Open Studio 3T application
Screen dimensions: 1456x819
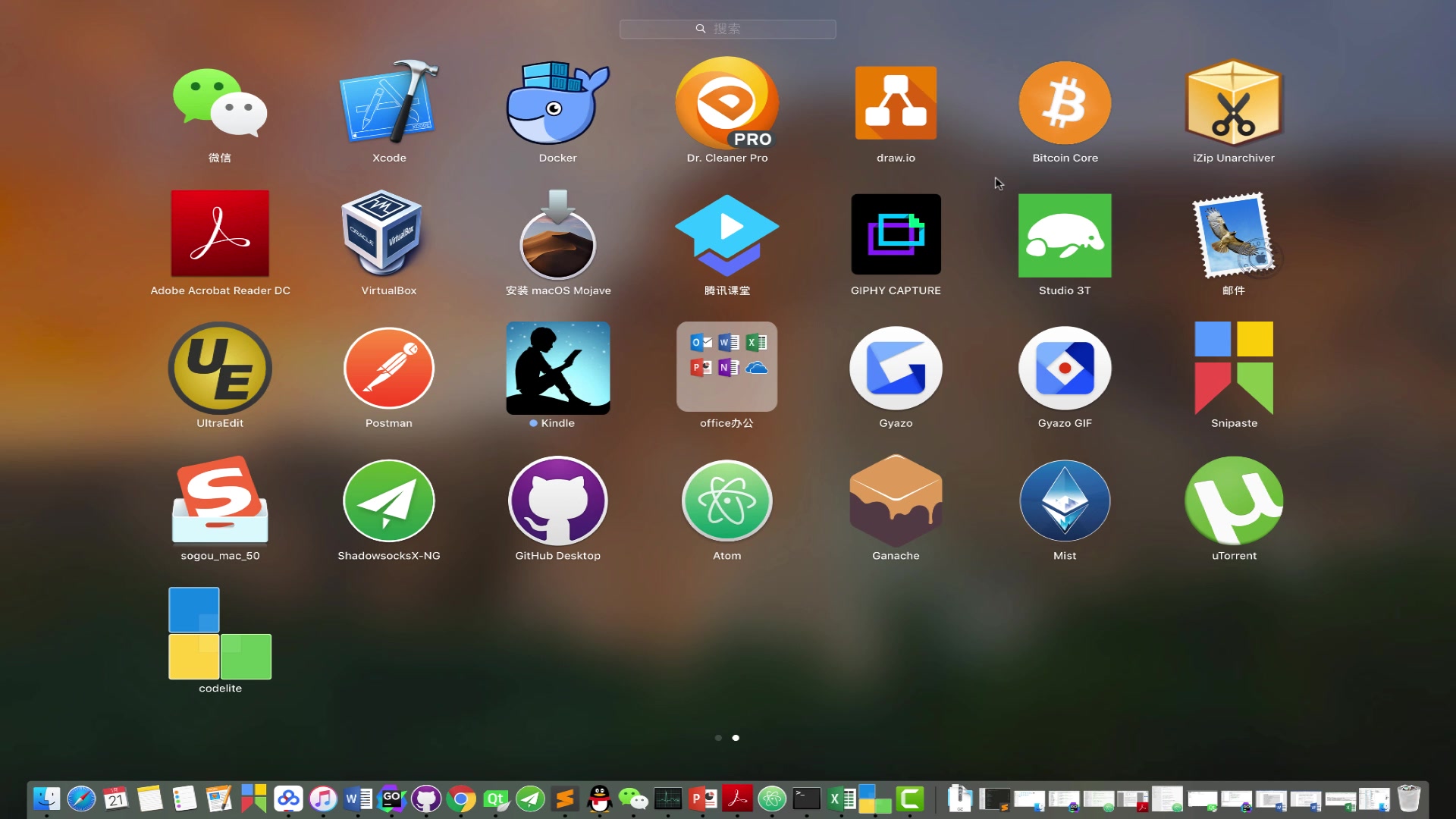point(1065,235)
